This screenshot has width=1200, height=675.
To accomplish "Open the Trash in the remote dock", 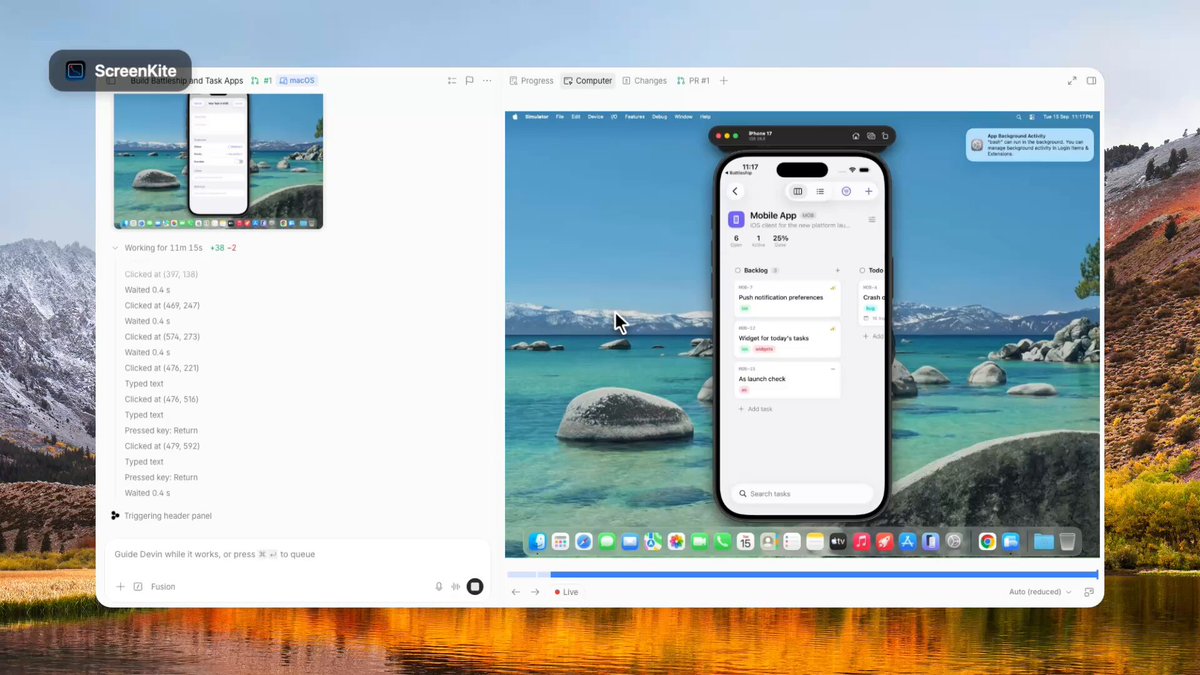I will [1067, 541].
